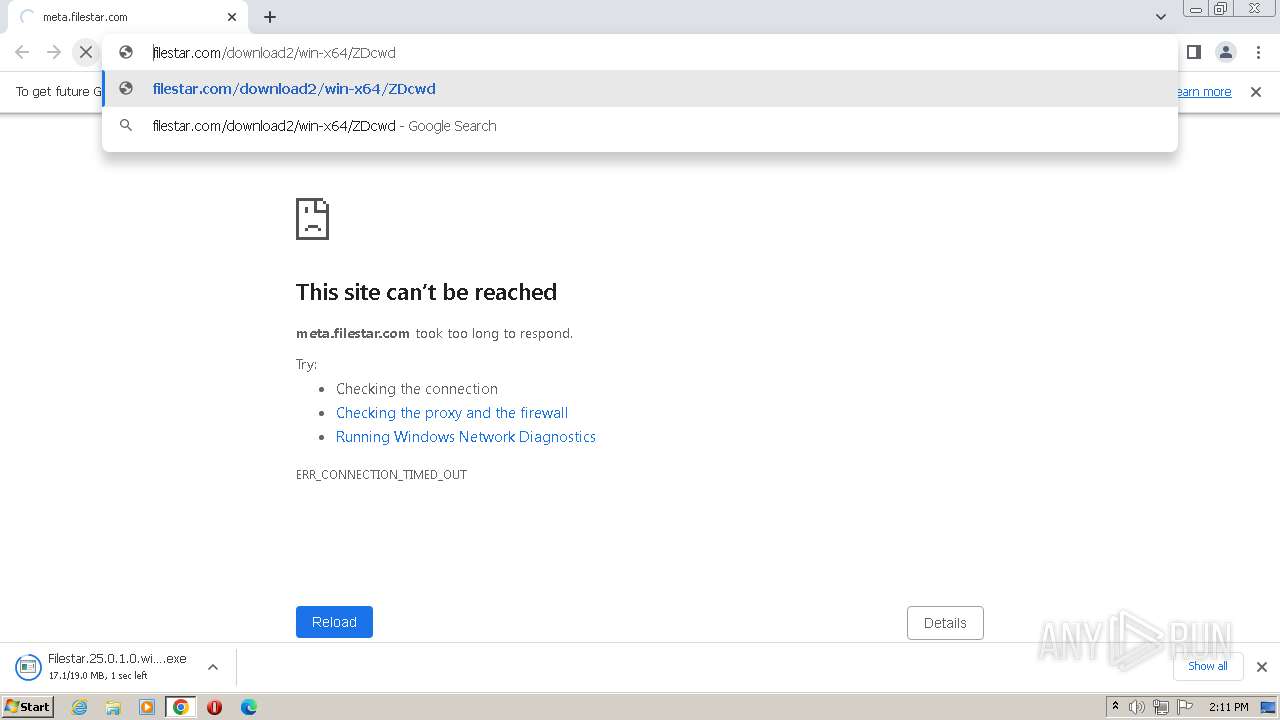The height and width of the screenshot is (720, 1280).
Task: Open Action Center flag icon
Action: tap(1185, 707)
